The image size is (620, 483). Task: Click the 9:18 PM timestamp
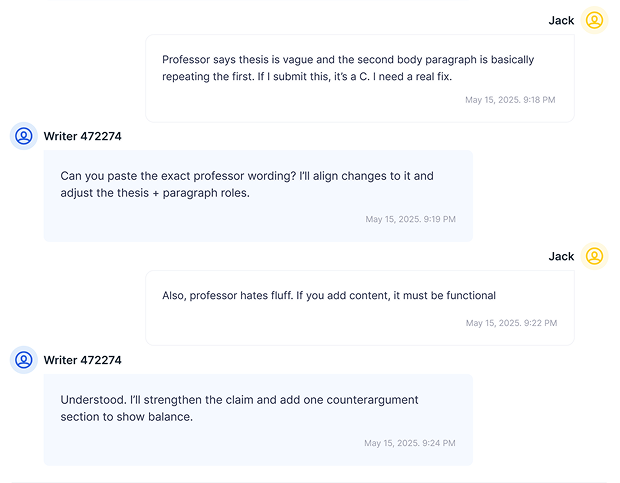510,100
